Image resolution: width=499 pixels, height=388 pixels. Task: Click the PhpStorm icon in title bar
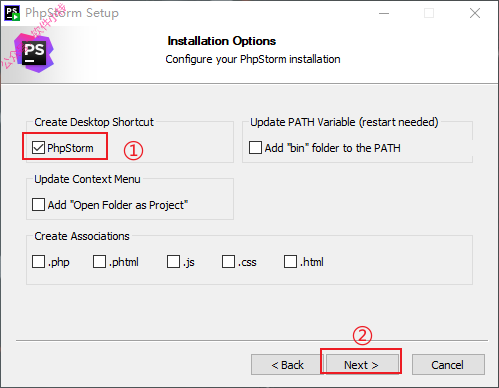click(12, 13)
